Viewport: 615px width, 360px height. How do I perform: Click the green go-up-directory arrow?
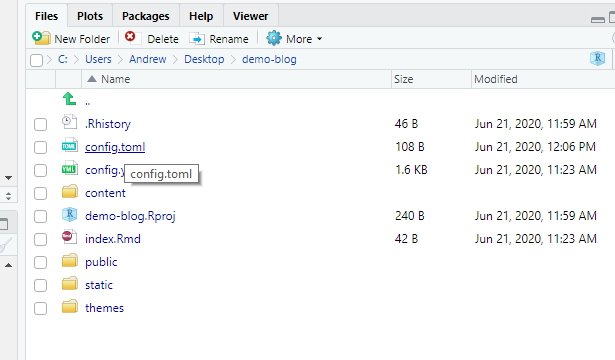(x=69, y=99)
